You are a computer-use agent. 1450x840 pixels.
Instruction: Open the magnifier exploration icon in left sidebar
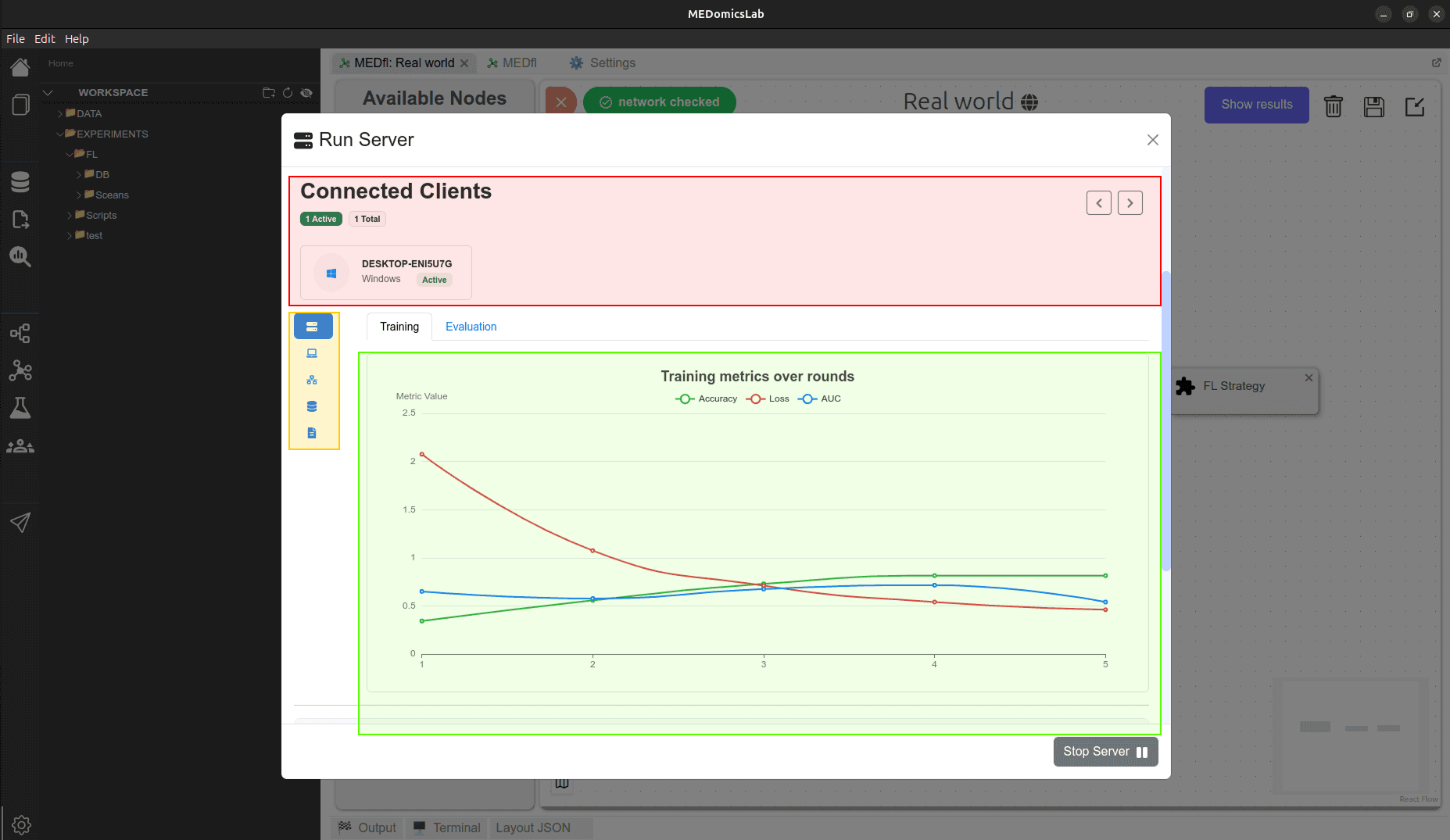[20, 257]
